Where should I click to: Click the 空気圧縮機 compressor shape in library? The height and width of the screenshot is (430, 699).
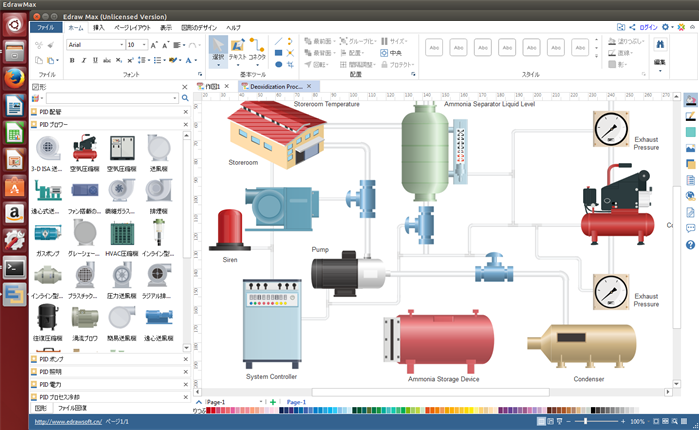coord(84,151)
